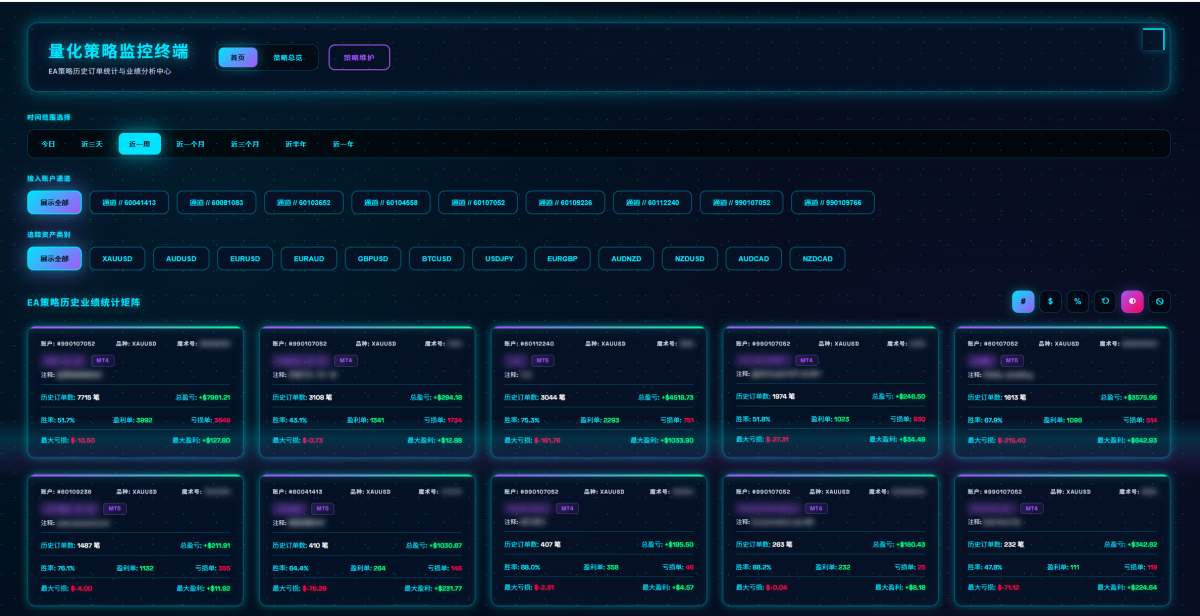
Task: Filter assets by EURUSD
Action: [x=245, y=258]
